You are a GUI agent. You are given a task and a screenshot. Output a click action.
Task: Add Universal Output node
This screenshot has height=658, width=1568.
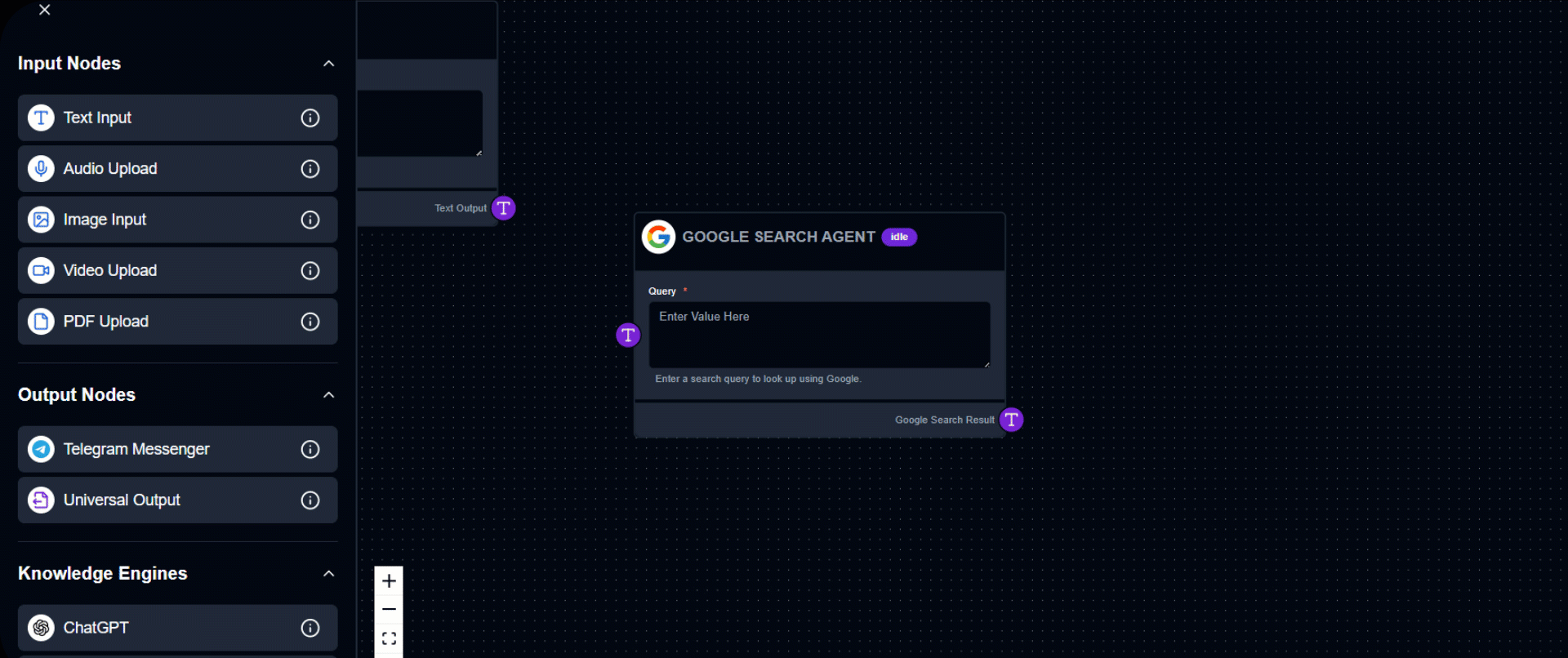coord(122,500)
